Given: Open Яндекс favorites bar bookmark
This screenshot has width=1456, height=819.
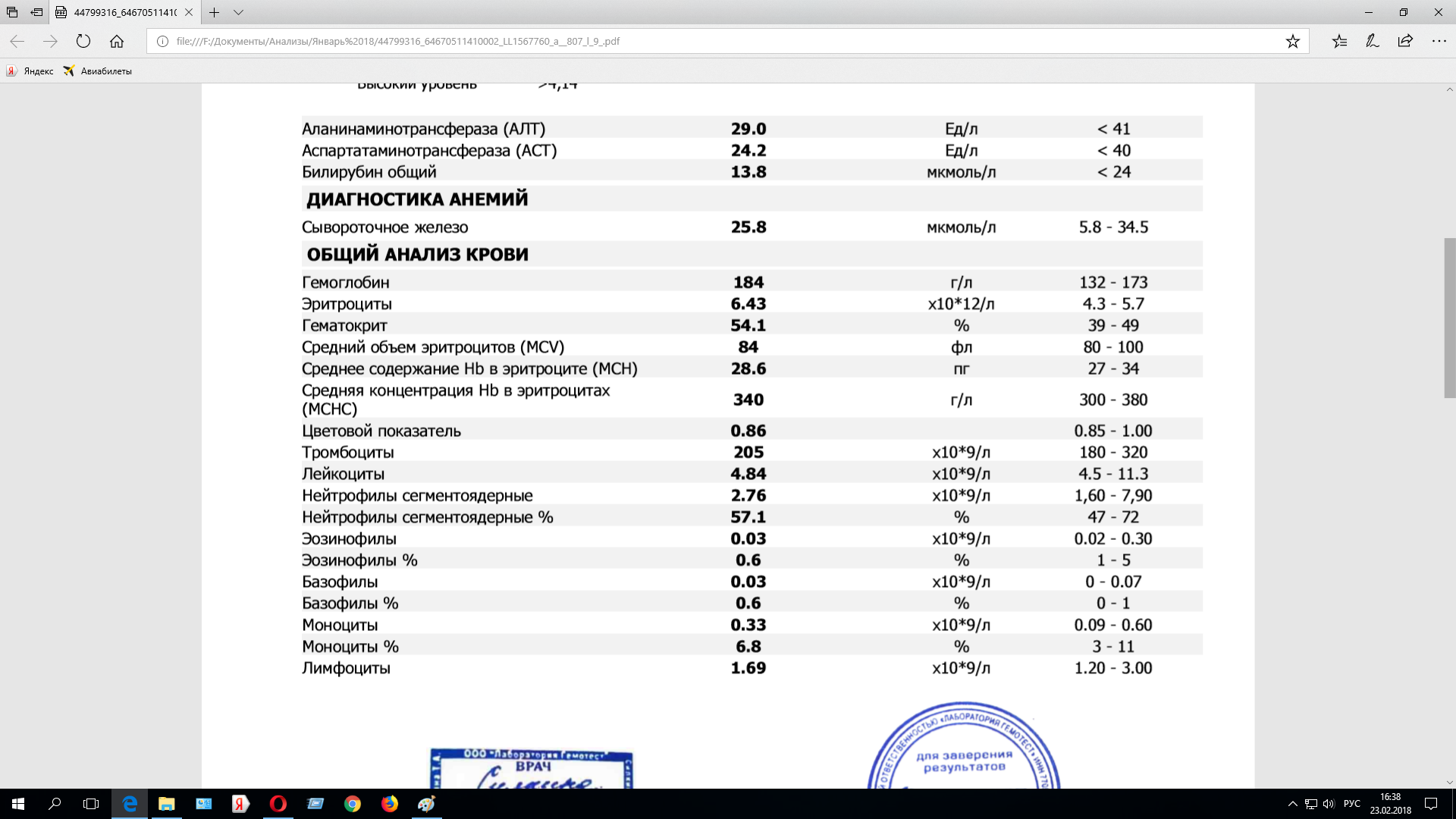Looking at the screenshot, I should (x=30, y=71).
